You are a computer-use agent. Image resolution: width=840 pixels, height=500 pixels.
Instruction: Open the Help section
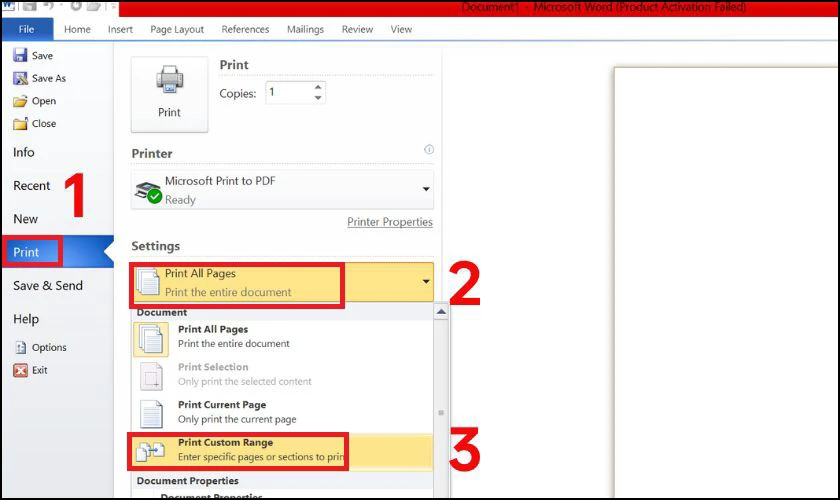coord(26,319)
